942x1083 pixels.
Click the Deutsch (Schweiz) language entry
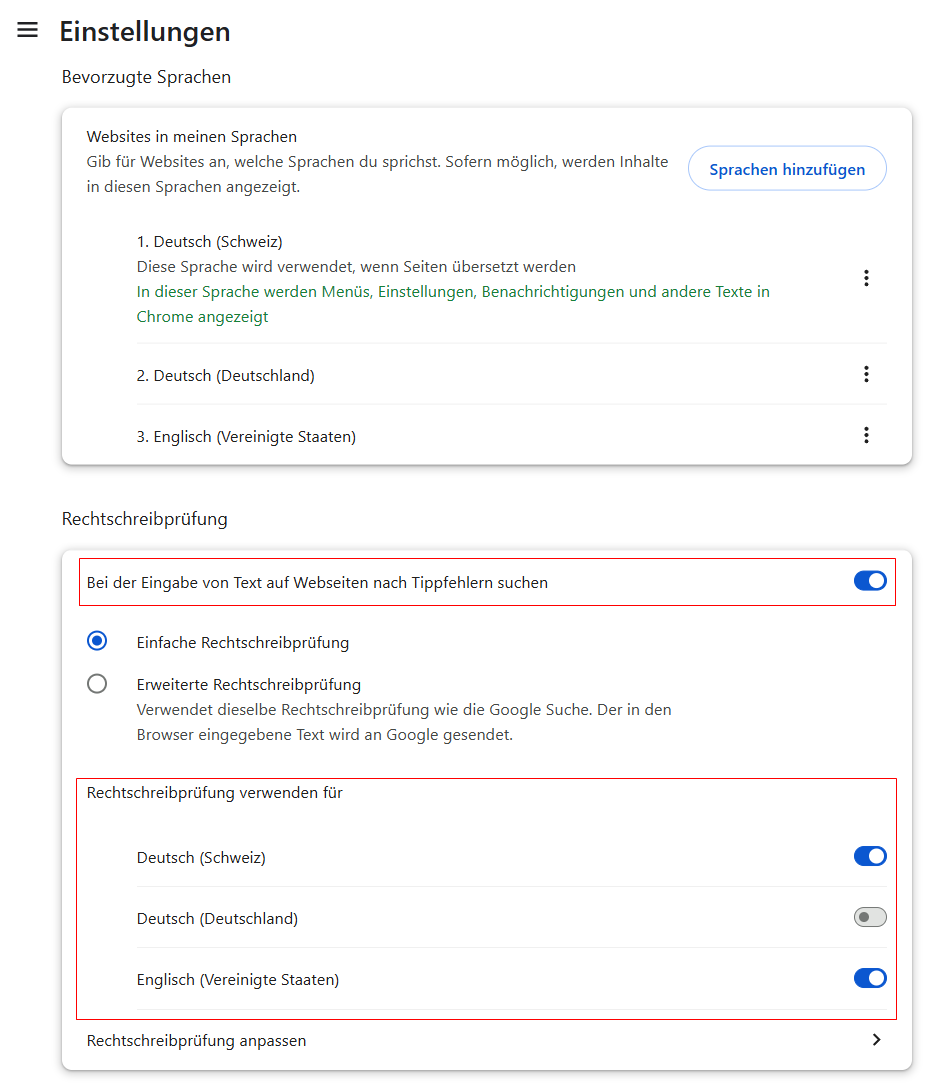pyautogui.click(x=210, y=242)
